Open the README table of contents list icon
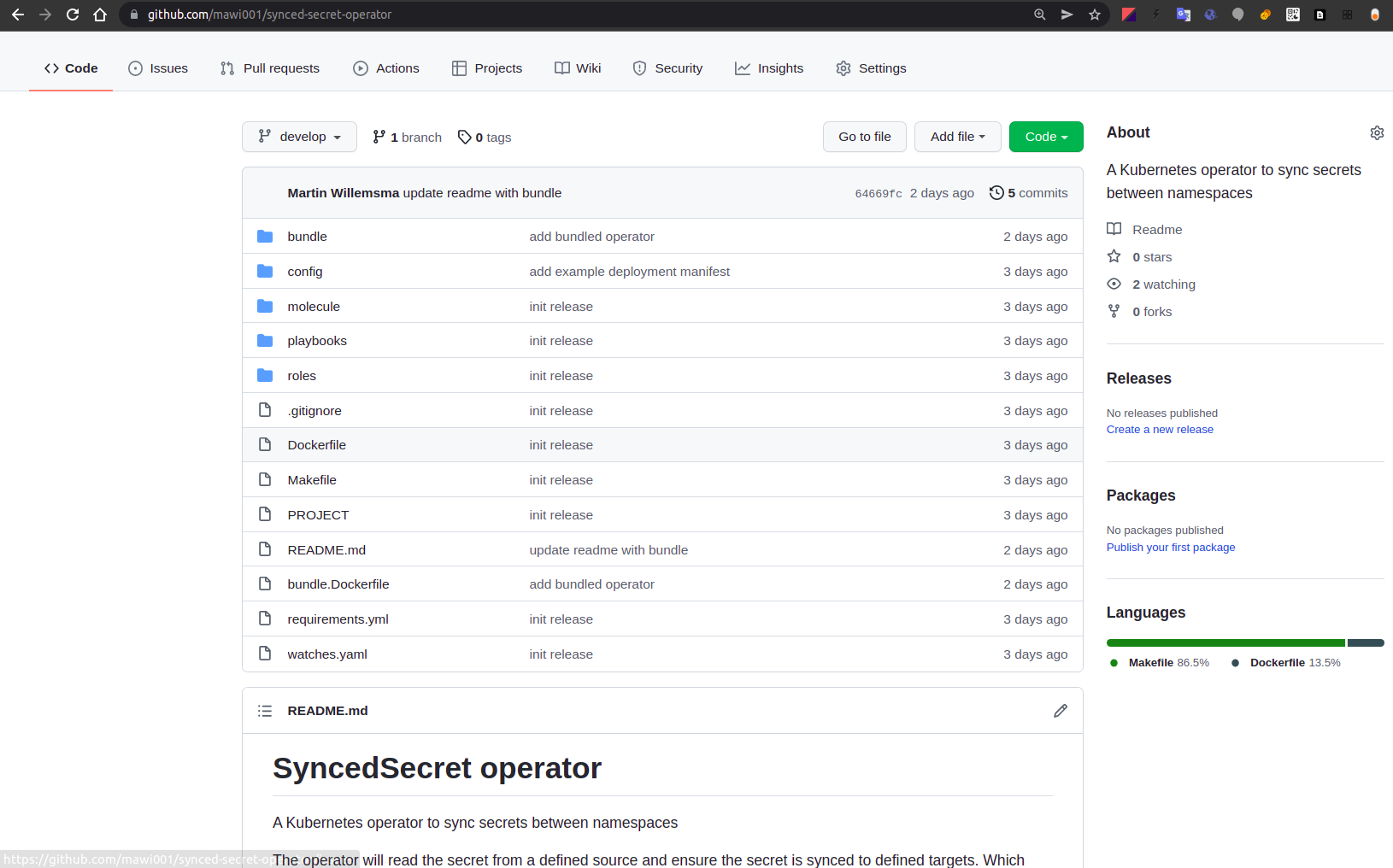The height and width of the screenshot is (868, 1393). tap(265, 711)
